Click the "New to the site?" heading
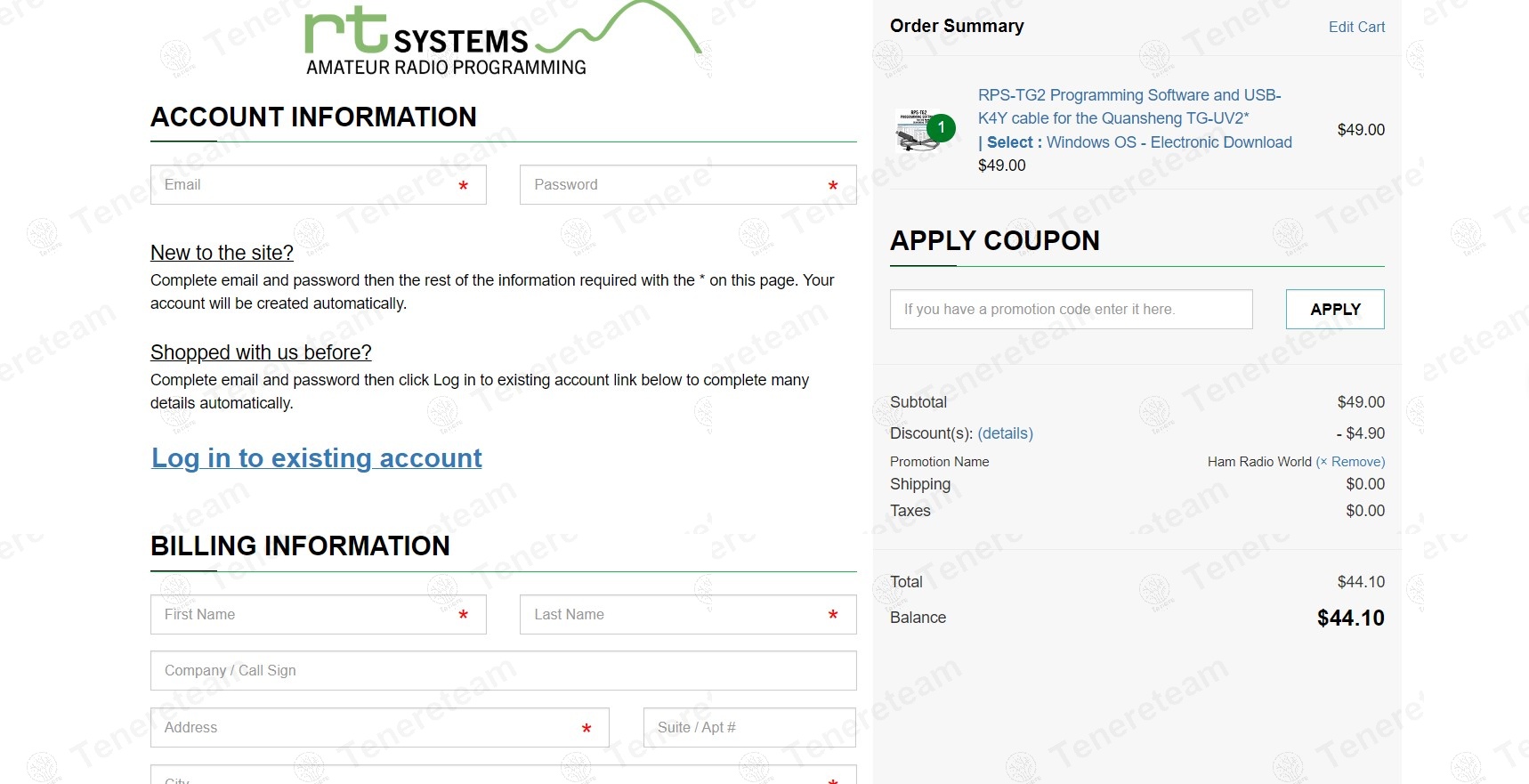 tap(222, 254)
